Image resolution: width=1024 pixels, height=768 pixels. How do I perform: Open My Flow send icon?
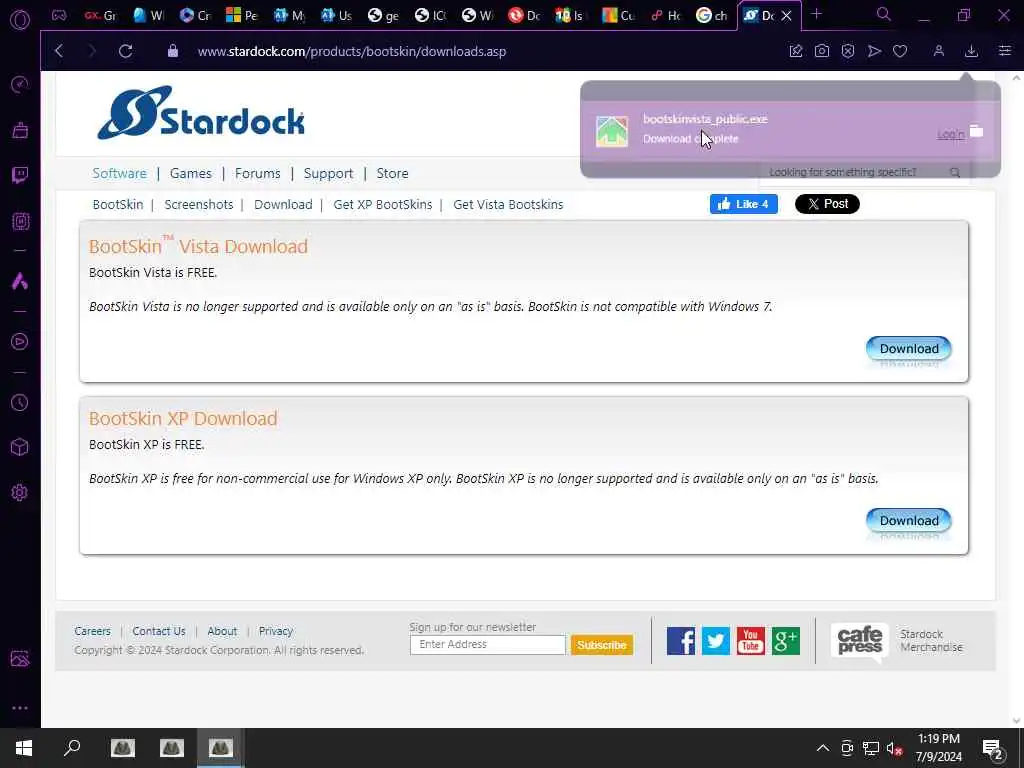(874, 51)
